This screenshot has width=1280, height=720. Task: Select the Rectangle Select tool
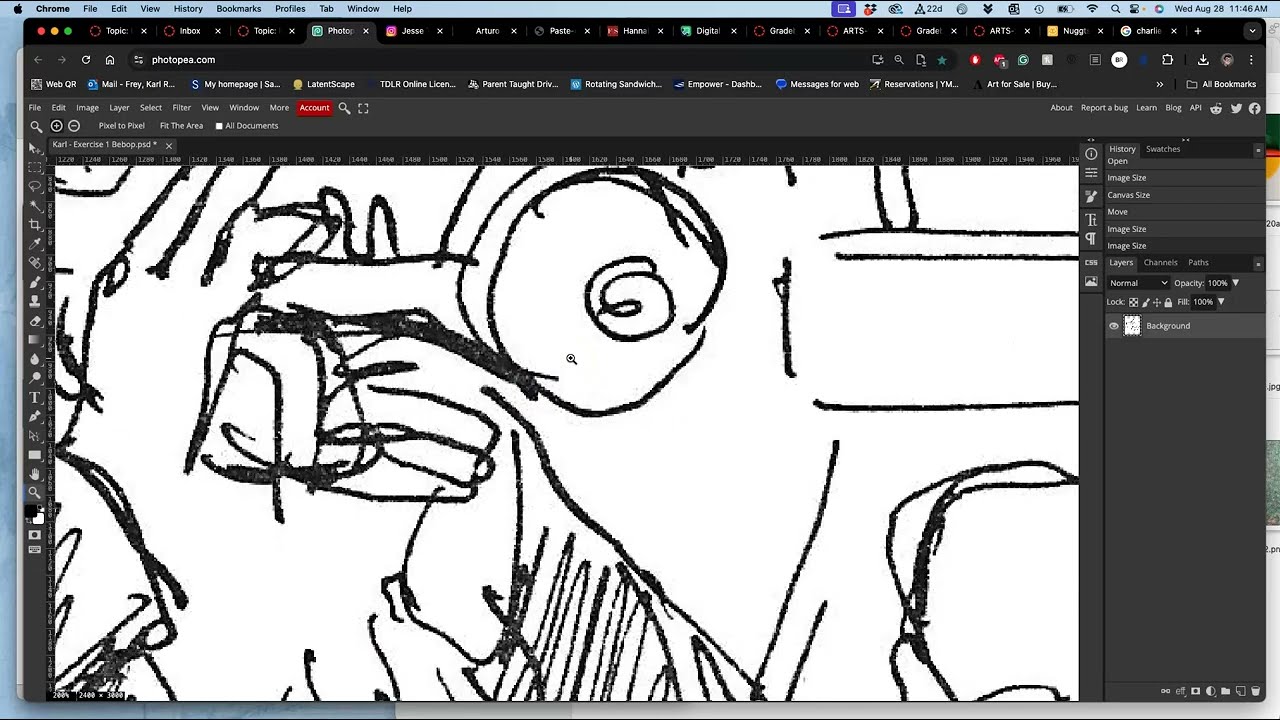[35, 166]
